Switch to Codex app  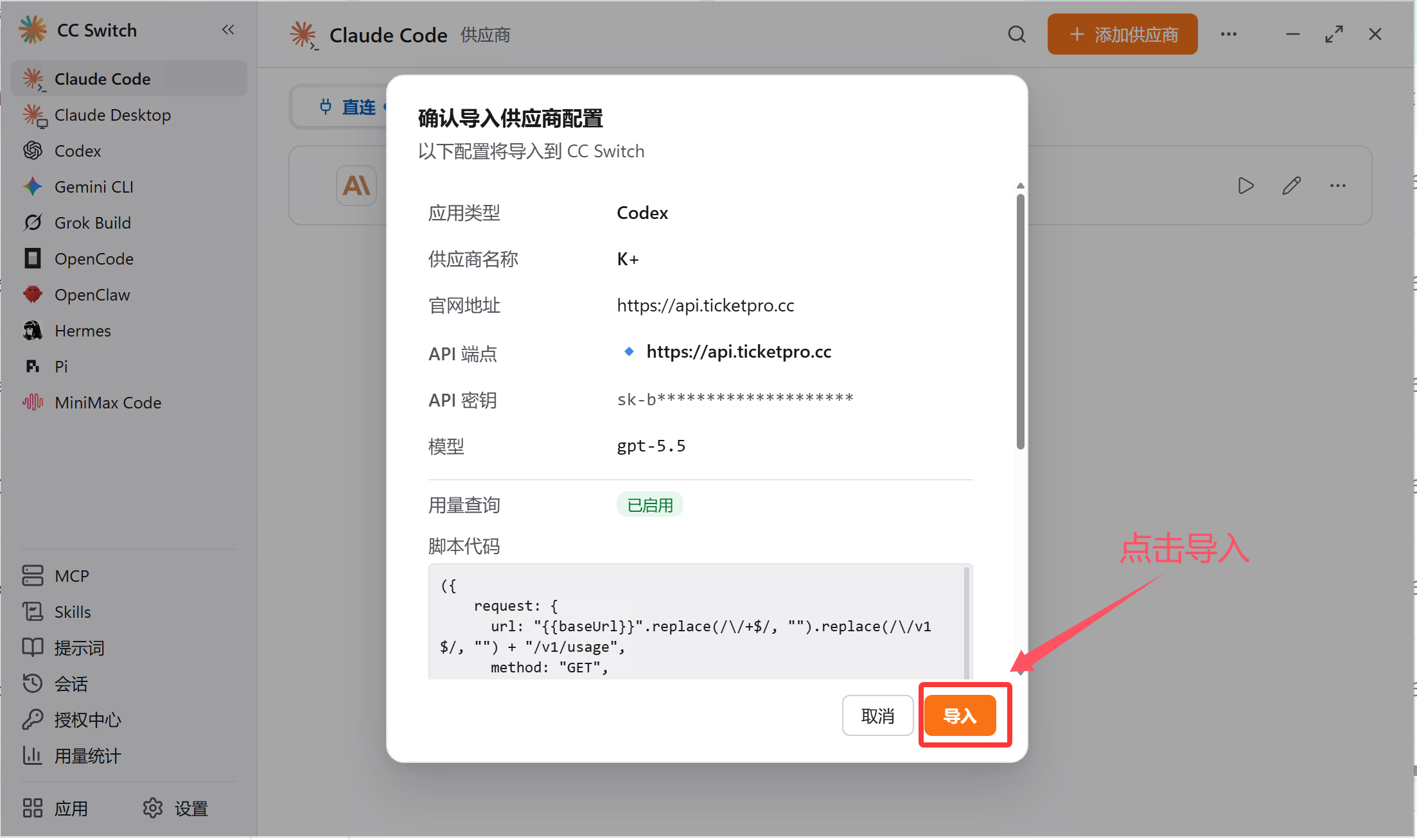(129, 151)
